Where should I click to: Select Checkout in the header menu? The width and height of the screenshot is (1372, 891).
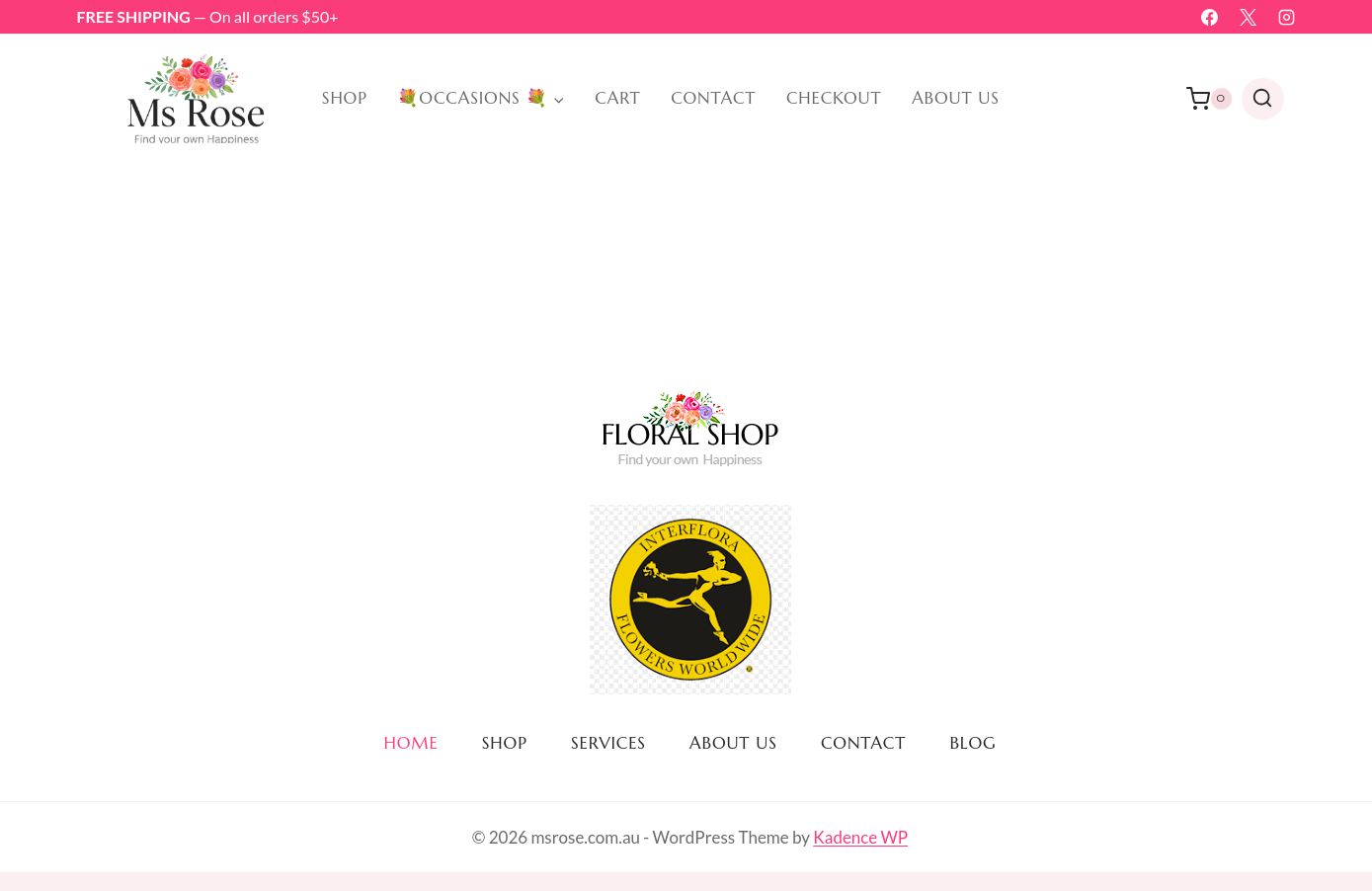point(833,98)
